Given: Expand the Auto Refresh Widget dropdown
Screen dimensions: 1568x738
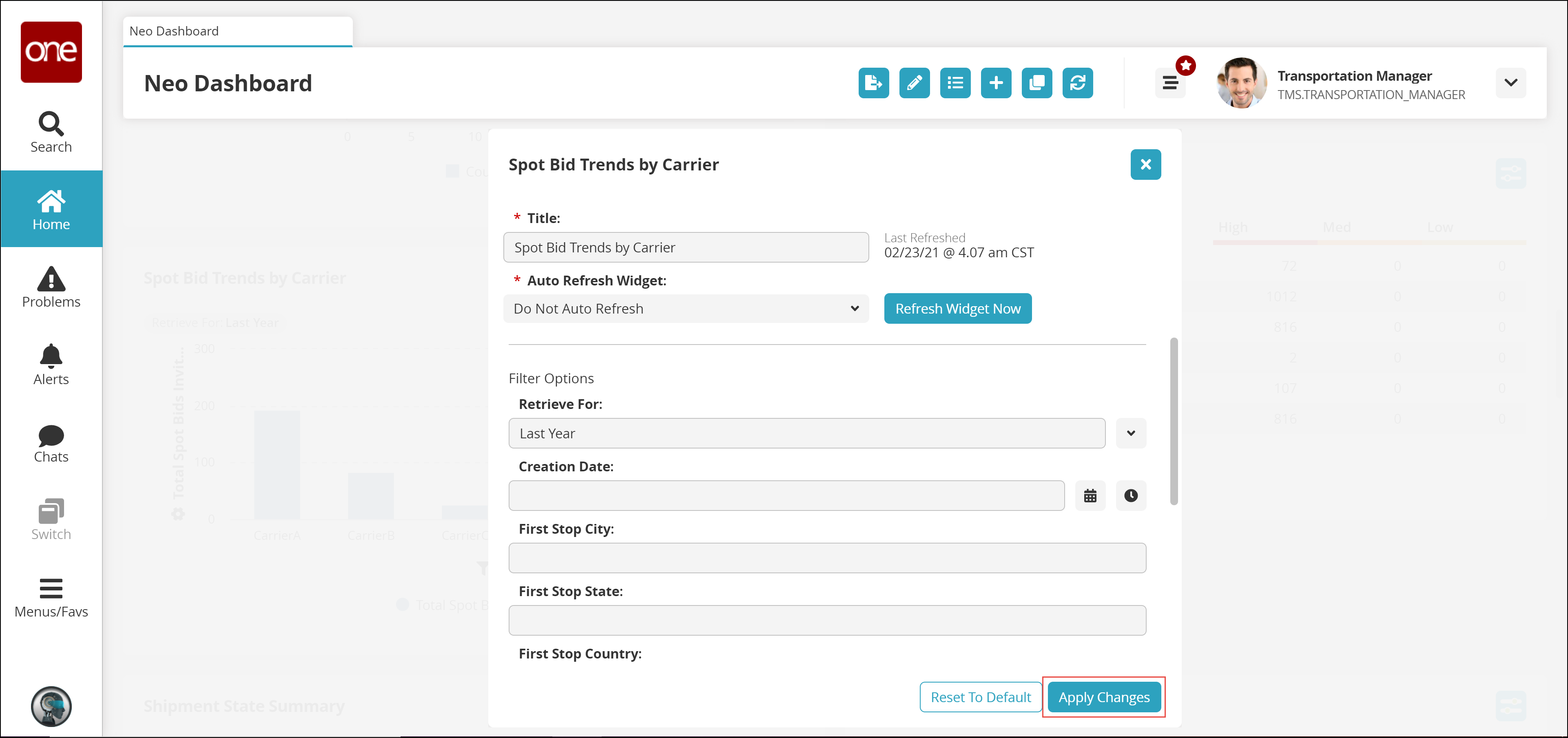Looking at the screenshot, I should click(685, 309).
